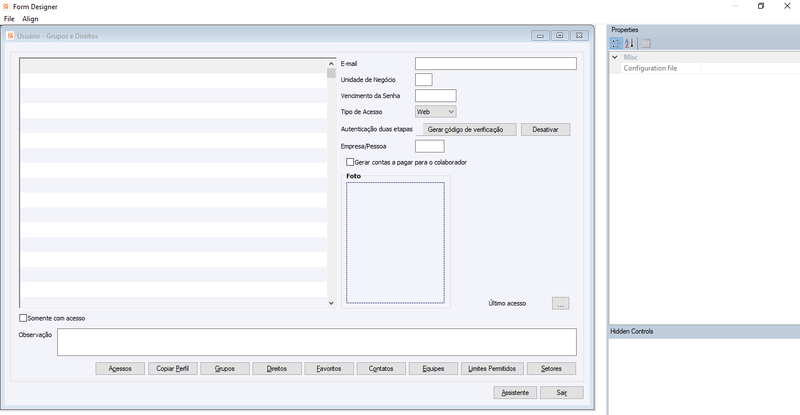
Task: Click the Vencimento da Senha field
Action: point(435,95)
